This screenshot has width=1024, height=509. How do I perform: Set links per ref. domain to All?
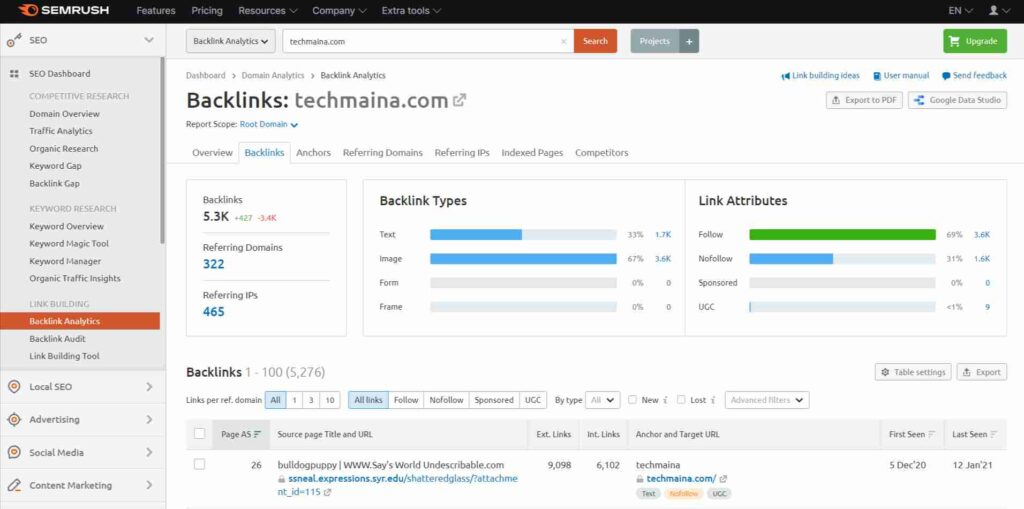[x=275, y=400]
